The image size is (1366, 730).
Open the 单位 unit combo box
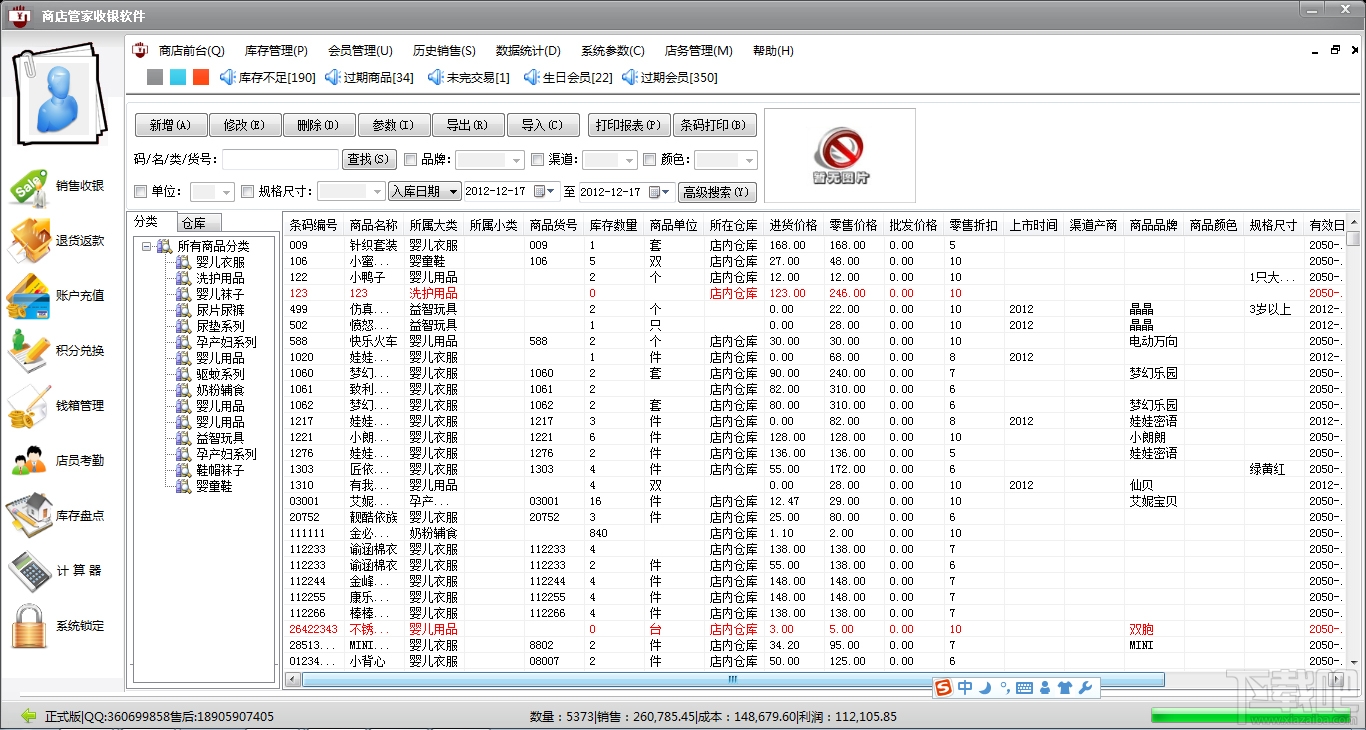[x=212, y=191]
